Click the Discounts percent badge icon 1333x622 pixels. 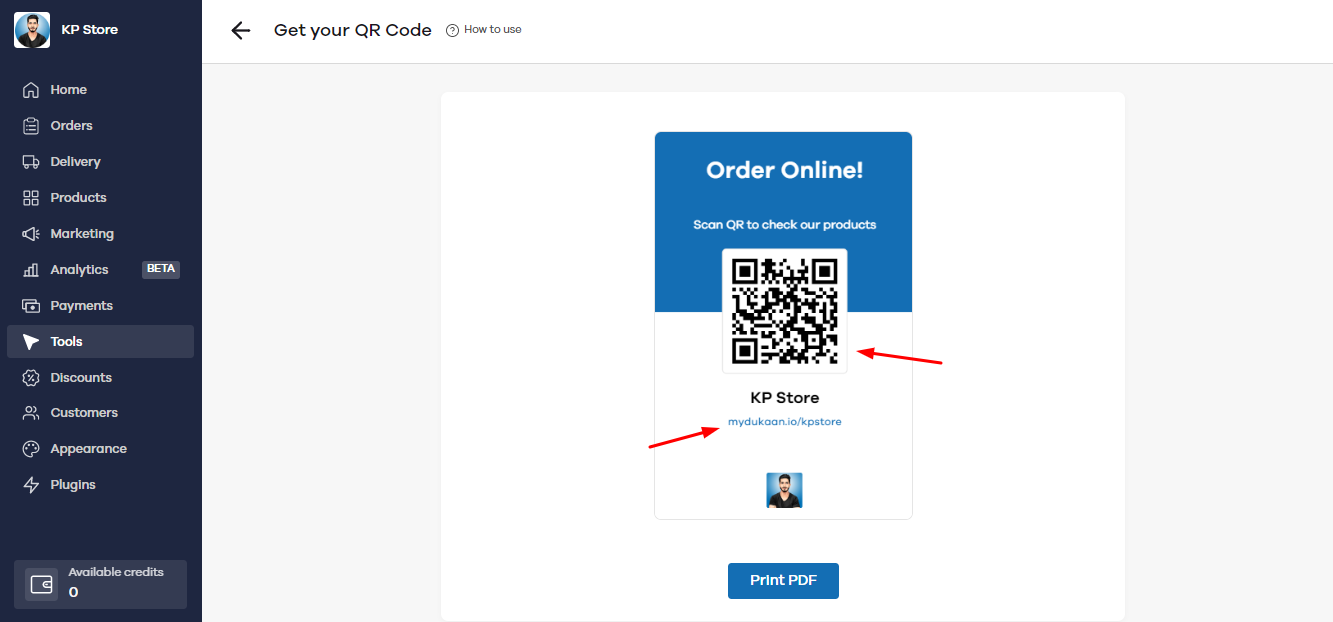pyautogui.click(x=31, y=378)
